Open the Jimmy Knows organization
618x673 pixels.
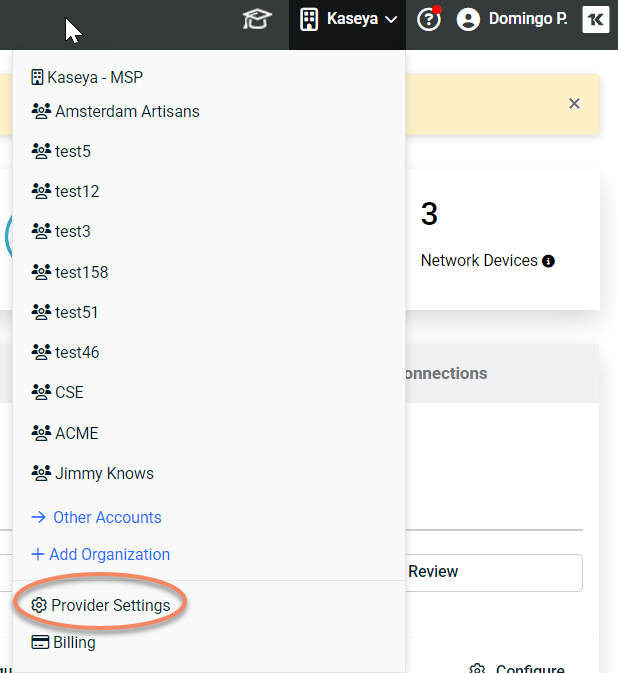coord(92,473)
